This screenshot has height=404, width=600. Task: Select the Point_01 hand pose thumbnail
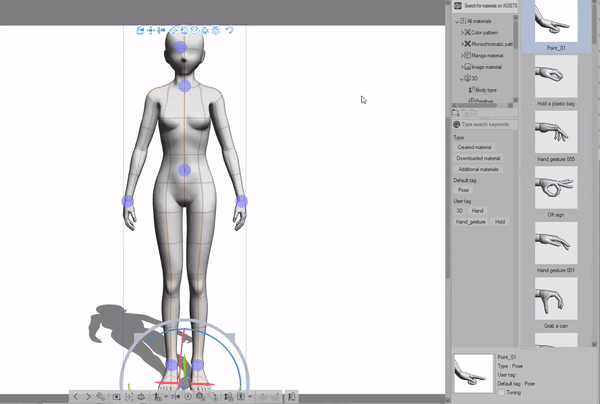click(x=556, y=21)
